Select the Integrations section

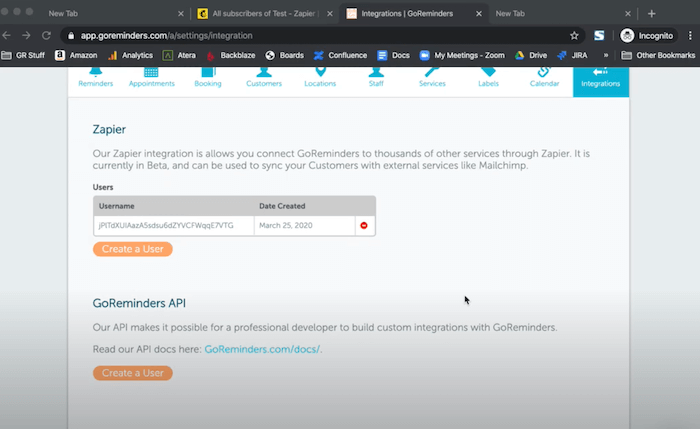point(601,82)
